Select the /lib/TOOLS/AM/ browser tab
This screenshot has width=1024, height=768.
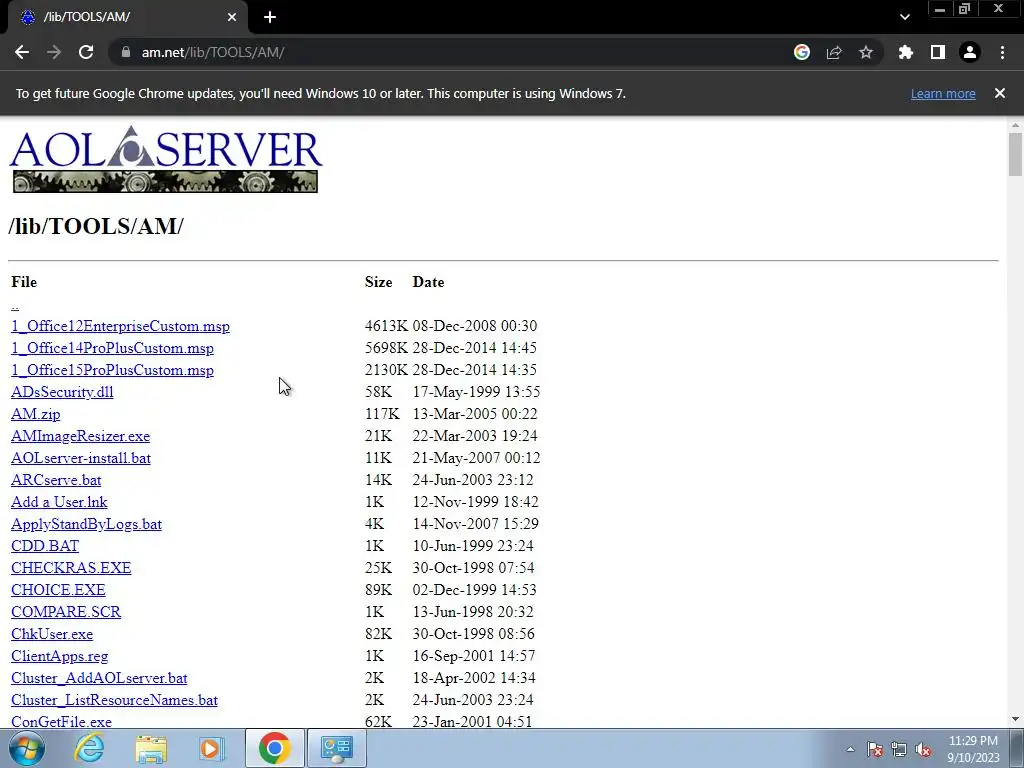pos(128,17)
